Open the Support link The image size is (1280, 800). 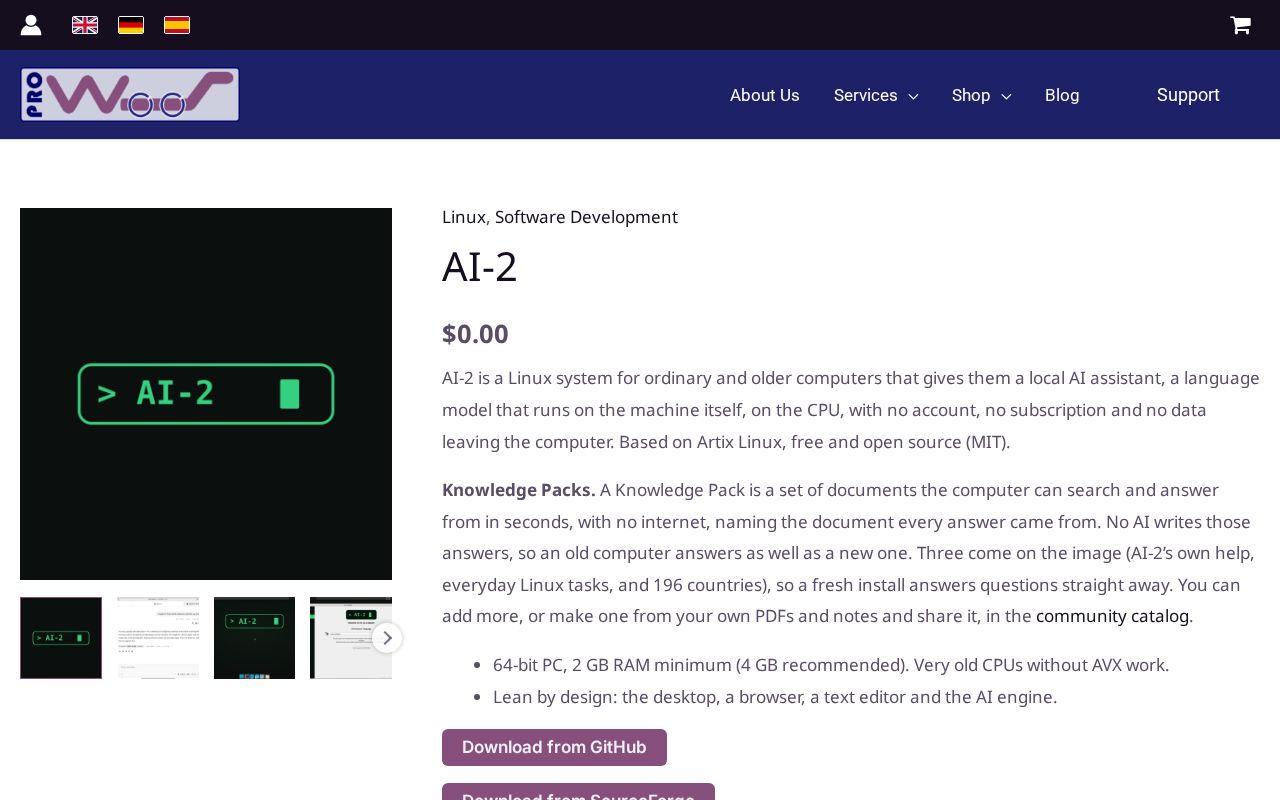1188,95
